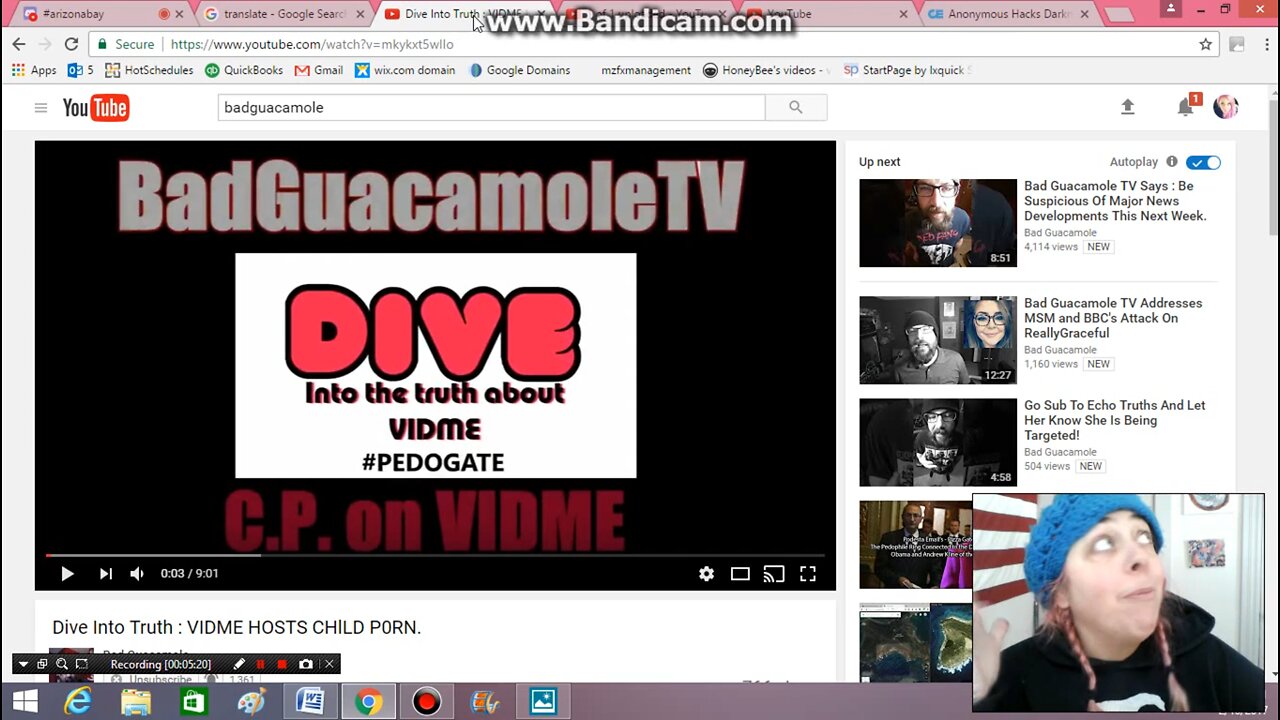The width and height of the screenshot is (1280, 720).
Task: Open the Windows Start menu
Action: coord(25,702)
